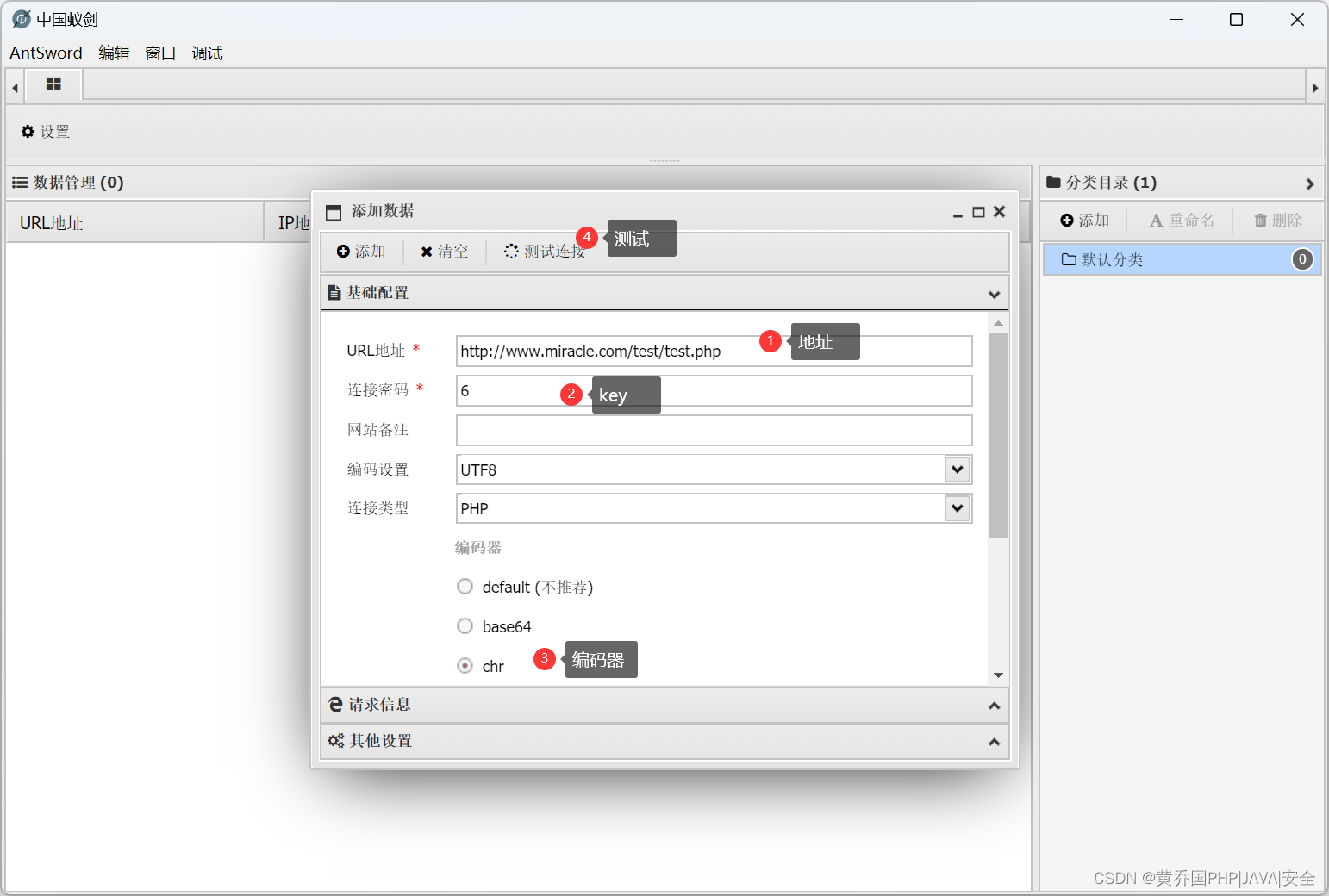Click 测试连接 button

point(545,252)
